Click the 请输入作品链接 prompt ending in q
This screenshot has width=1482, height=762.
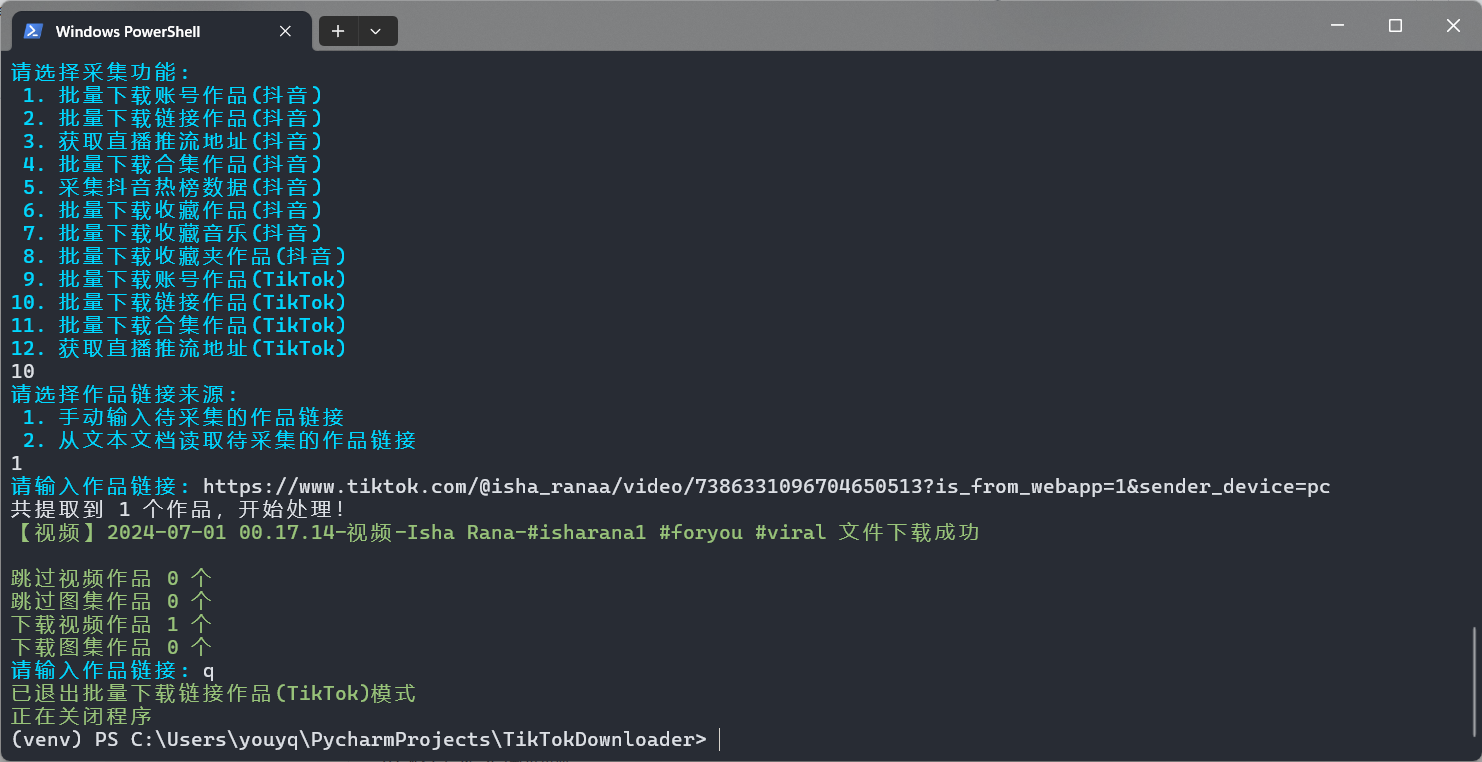point(113,670)
